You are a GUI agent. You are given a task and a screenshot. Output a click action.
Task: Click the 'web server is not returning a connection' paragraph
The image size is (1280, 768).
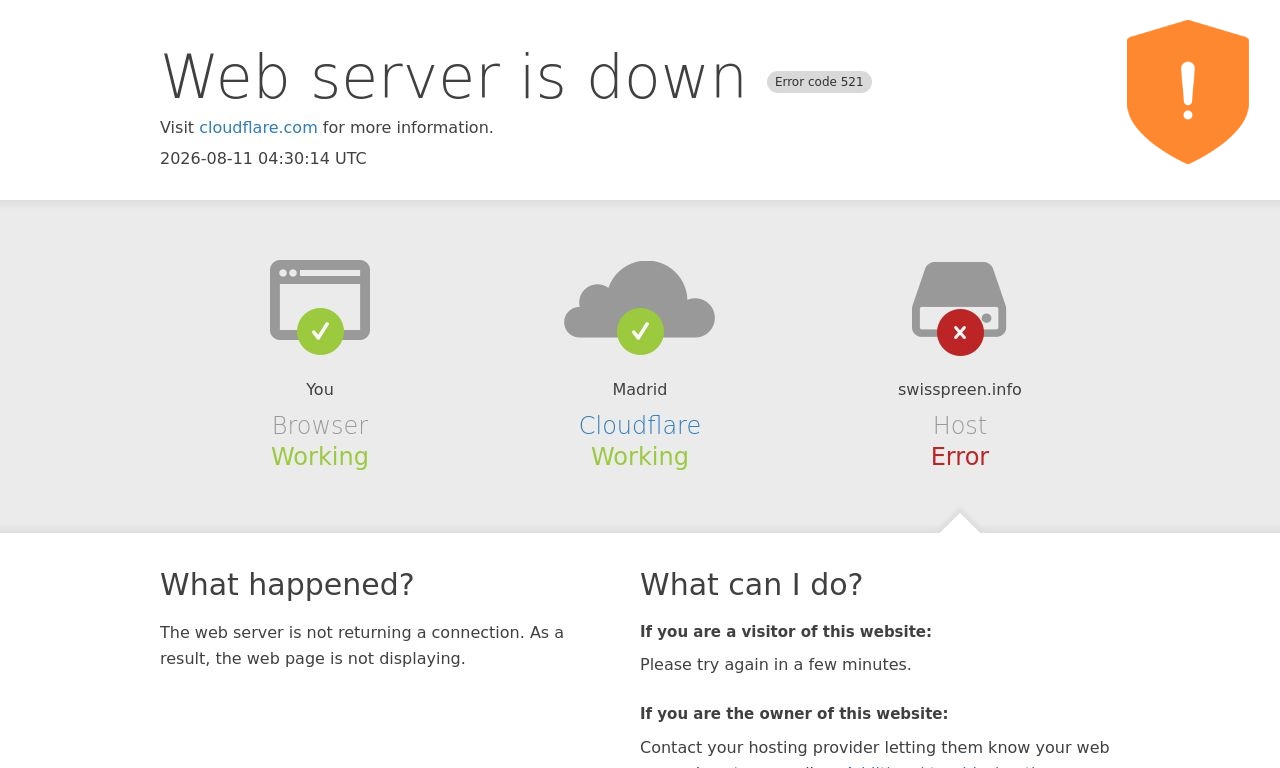pos(362,646)
